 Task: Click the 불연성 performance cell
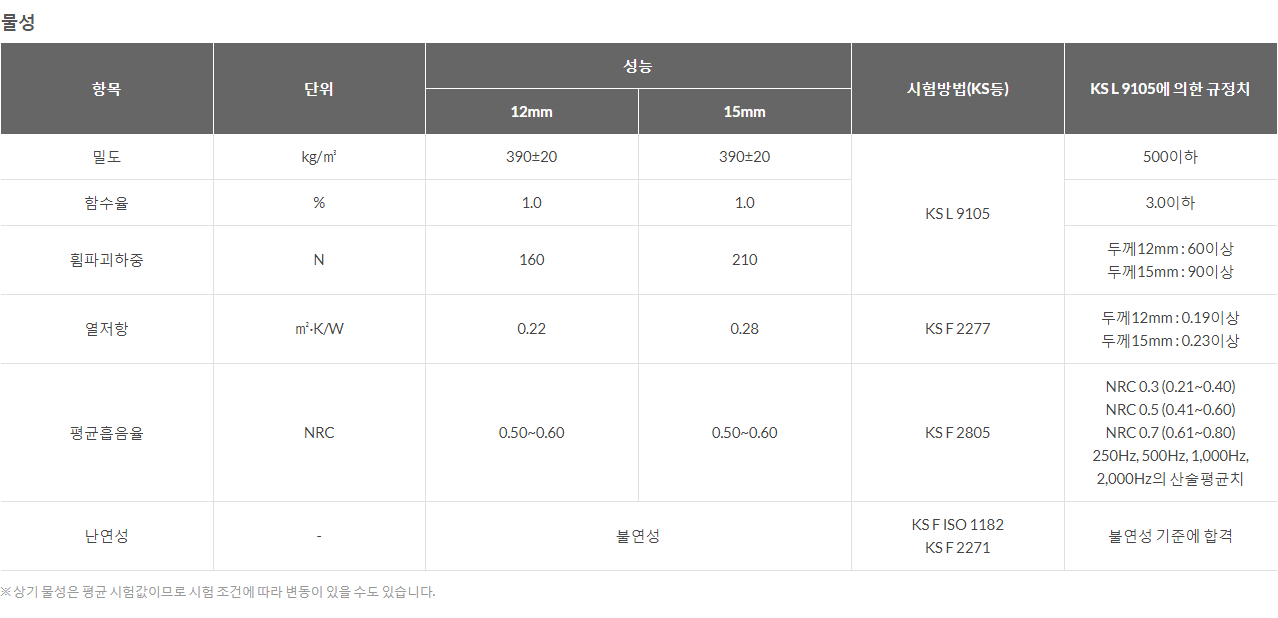point(638,536)
